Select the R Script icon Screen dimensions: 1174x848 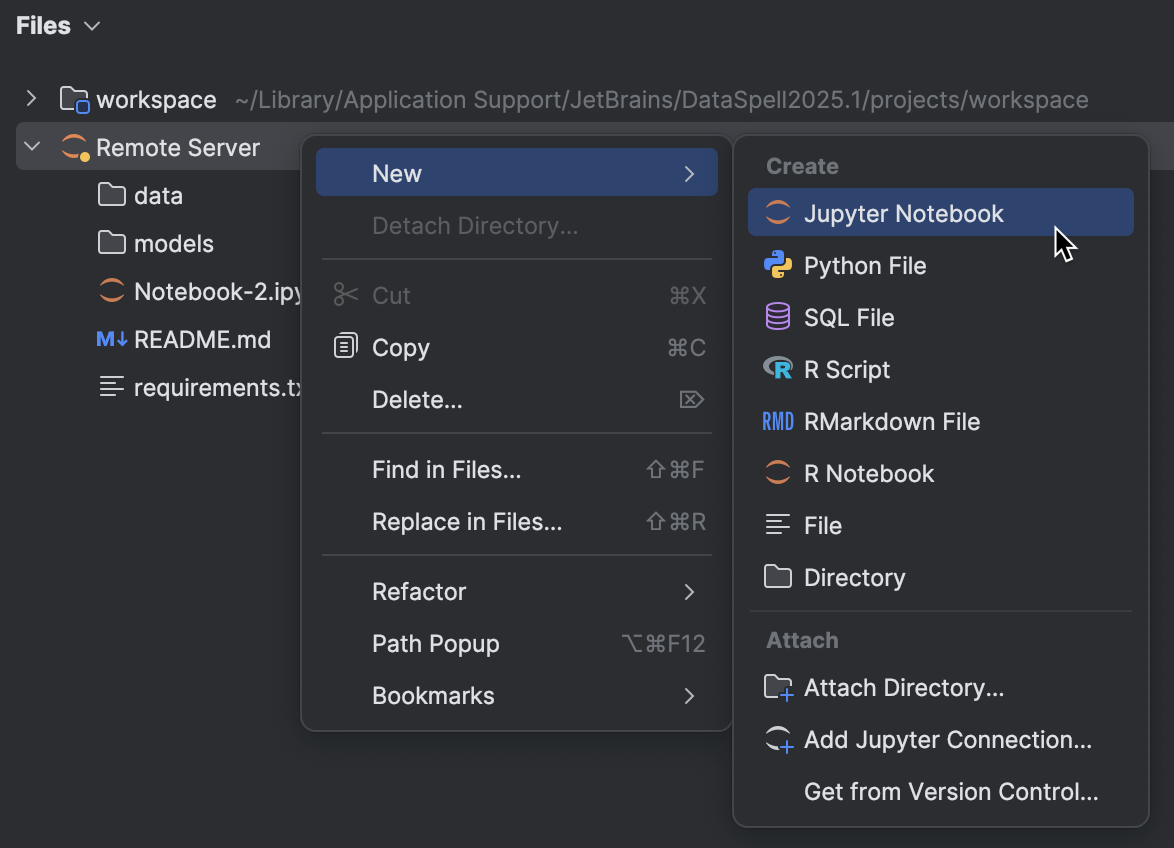(x=777, y=369)
